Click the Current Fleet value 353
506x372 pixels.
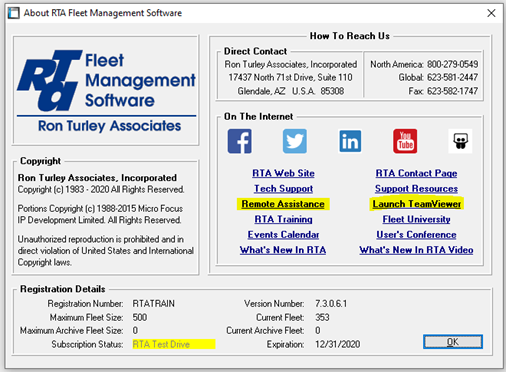tap(322, 317)
